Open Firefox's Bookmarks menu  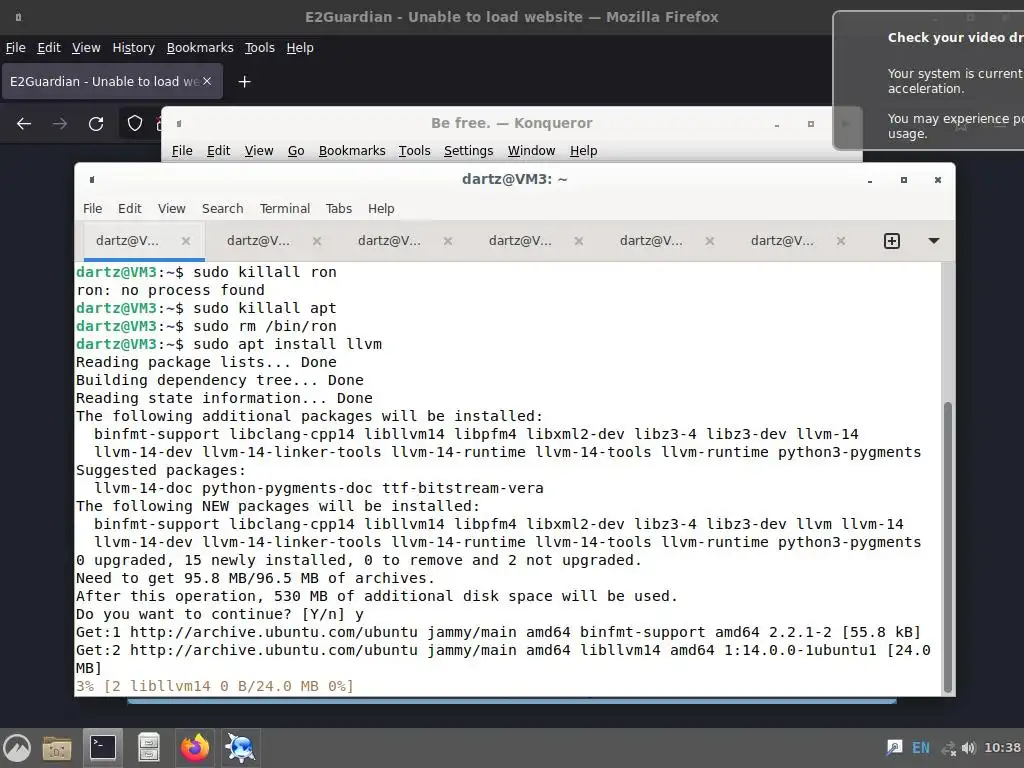200,48
